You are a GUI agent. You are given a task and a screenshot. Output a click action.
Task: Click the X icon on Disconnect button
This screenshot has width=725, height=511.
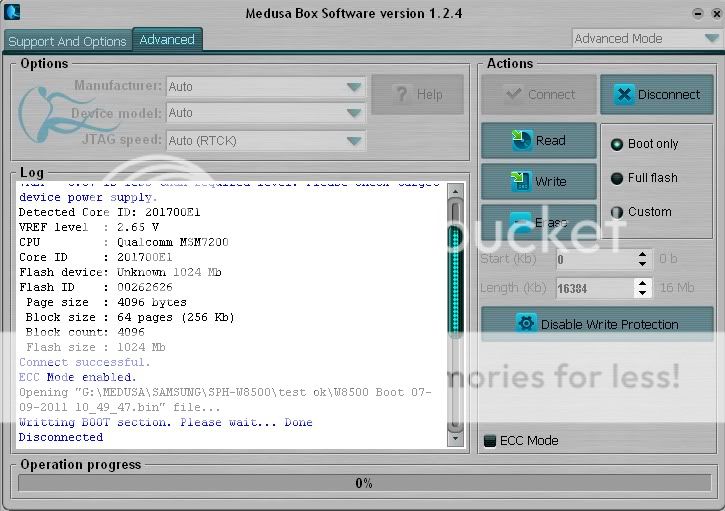tap(624, 95)
